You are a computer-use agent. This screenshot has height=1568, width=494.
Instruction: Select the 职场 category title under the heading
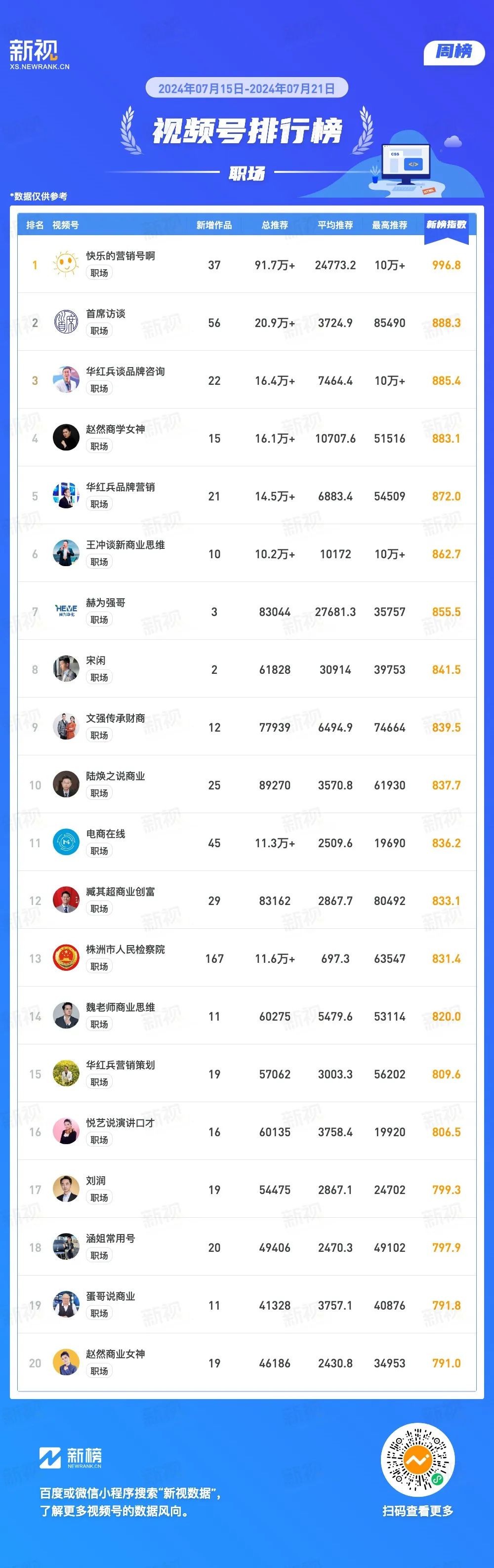[247, 173]
